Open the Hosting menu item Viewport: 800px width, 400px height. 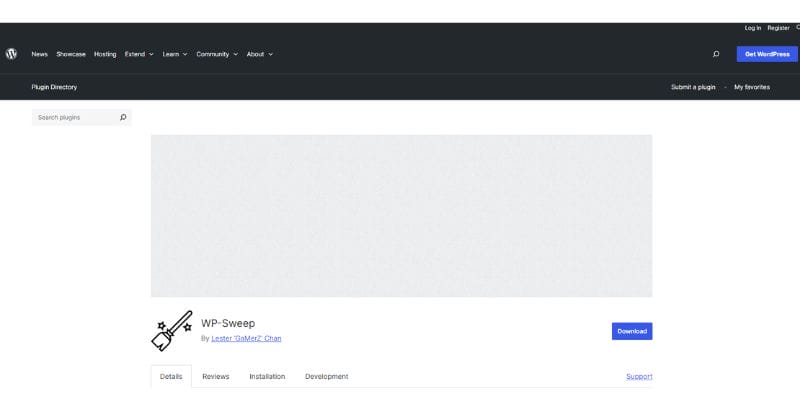(x=105, y=54)
